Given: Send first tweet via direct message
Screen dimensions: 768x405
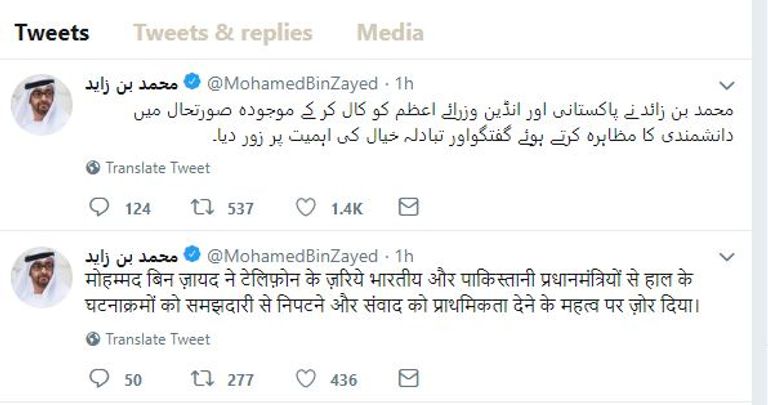Looking at the screenshot, I should (x=408, y=208).
